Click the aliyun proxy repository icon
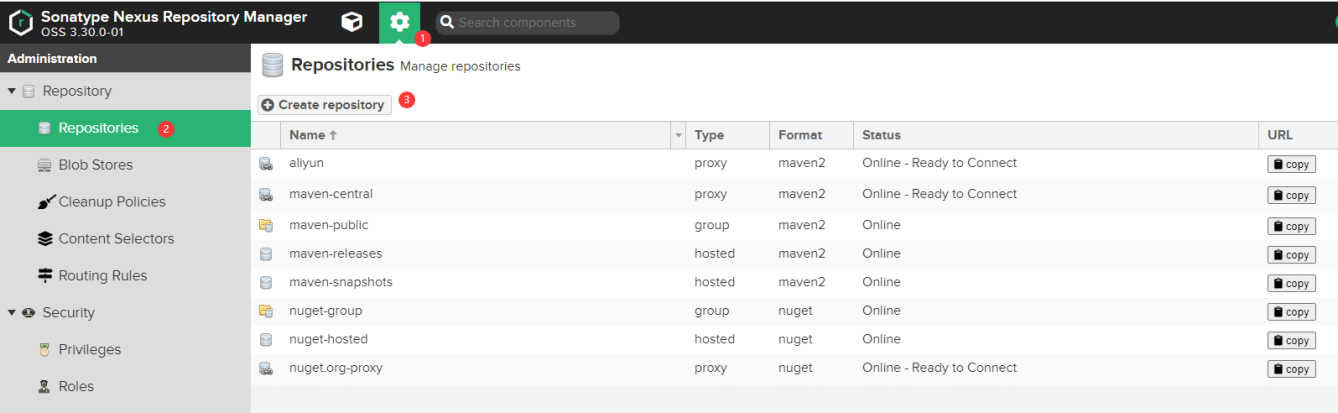 (x=266, y=164)
